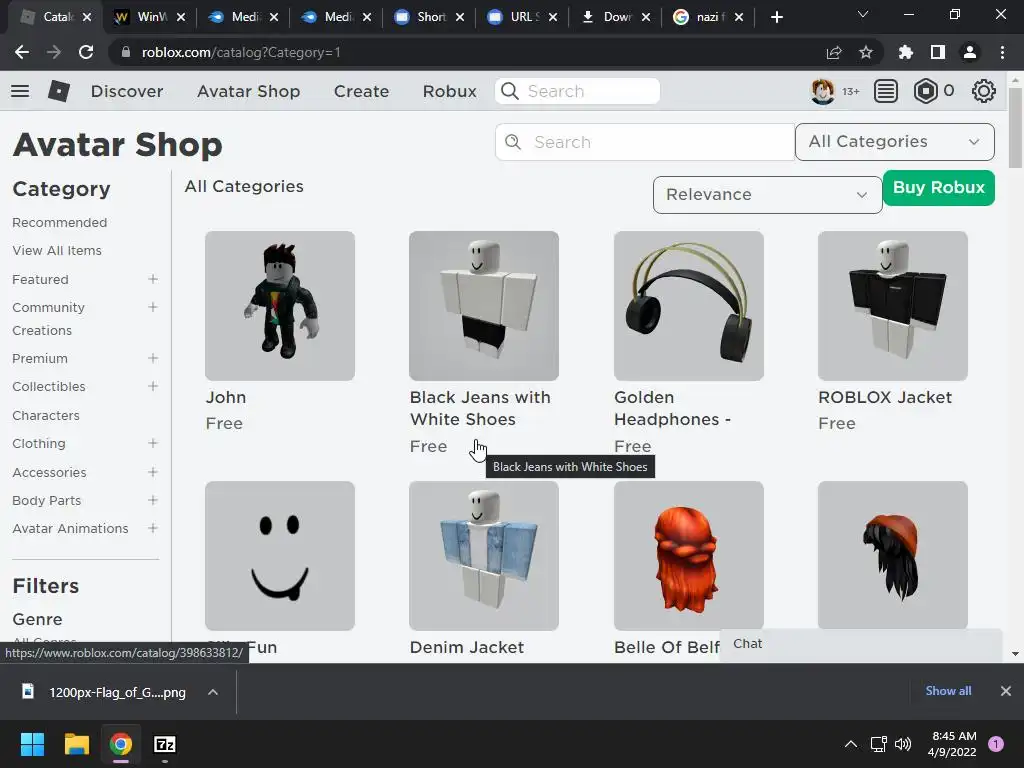The image size is (1024, 768).
Task: Show hidden tray icons chevron
Action: pyautogui.click(x=851, y=744)
